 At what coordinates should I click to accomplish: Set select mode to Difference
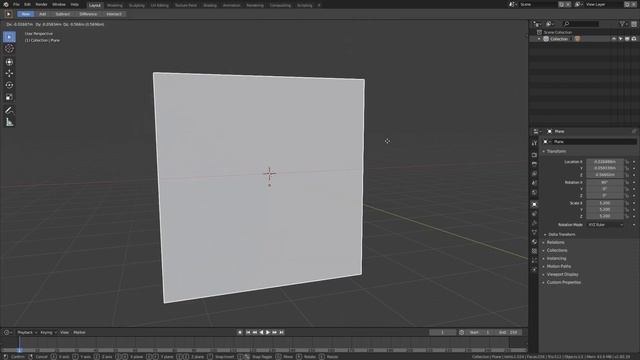88,14
